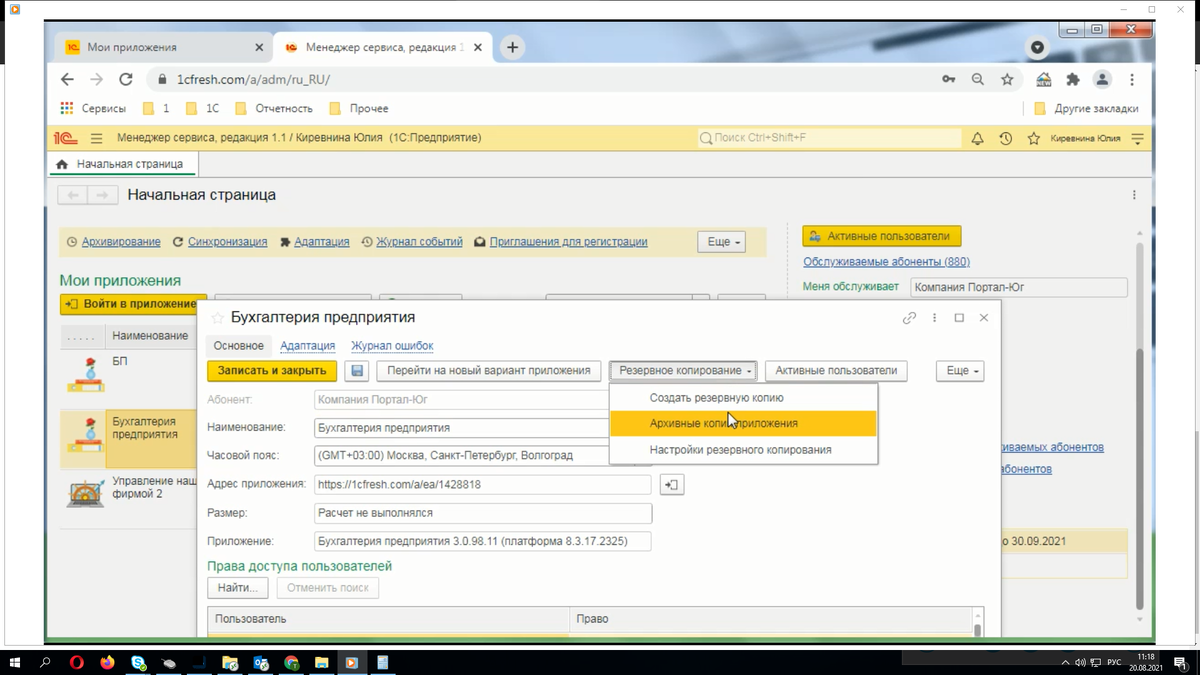Open the Windows notification center
This screenshot has height=675, width=1200.
click(x=1181, y=663)
